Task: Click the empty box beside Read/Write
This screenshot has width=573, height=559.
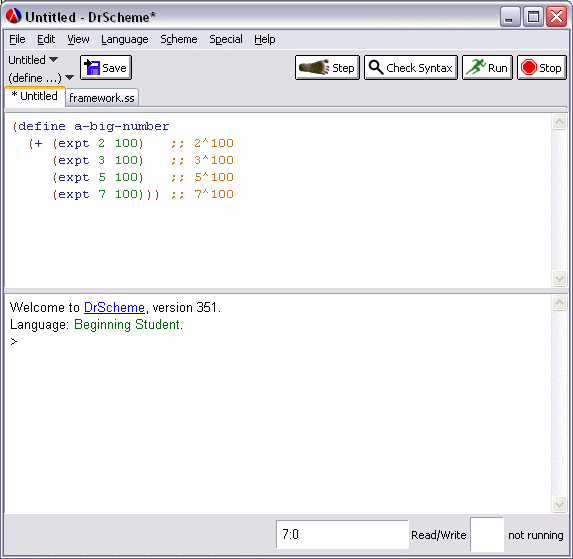Action: (x=487, y=535)
